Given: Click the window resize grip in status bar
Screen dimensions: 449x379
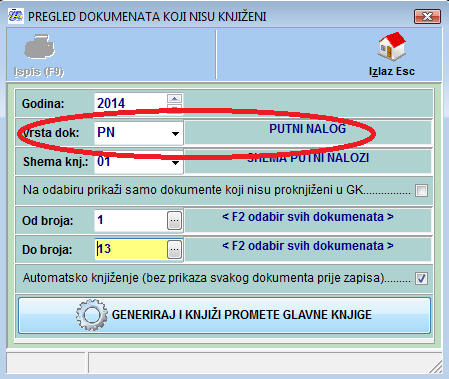Looking at the screenshot, I should pyautogui.click(x=435, y=366).
